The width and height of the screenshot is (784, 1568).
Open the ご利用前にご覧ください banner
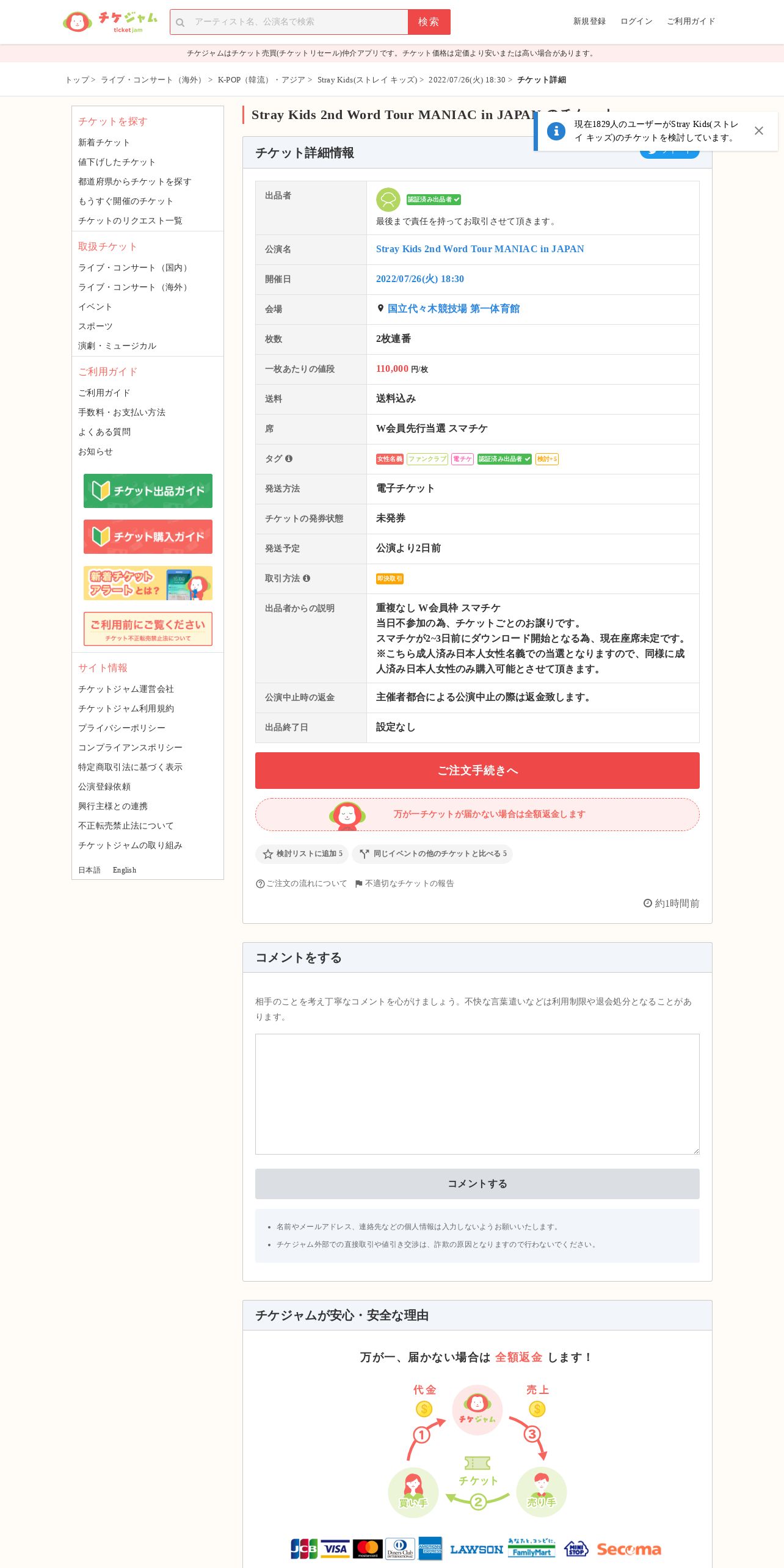tap(148, 629)
